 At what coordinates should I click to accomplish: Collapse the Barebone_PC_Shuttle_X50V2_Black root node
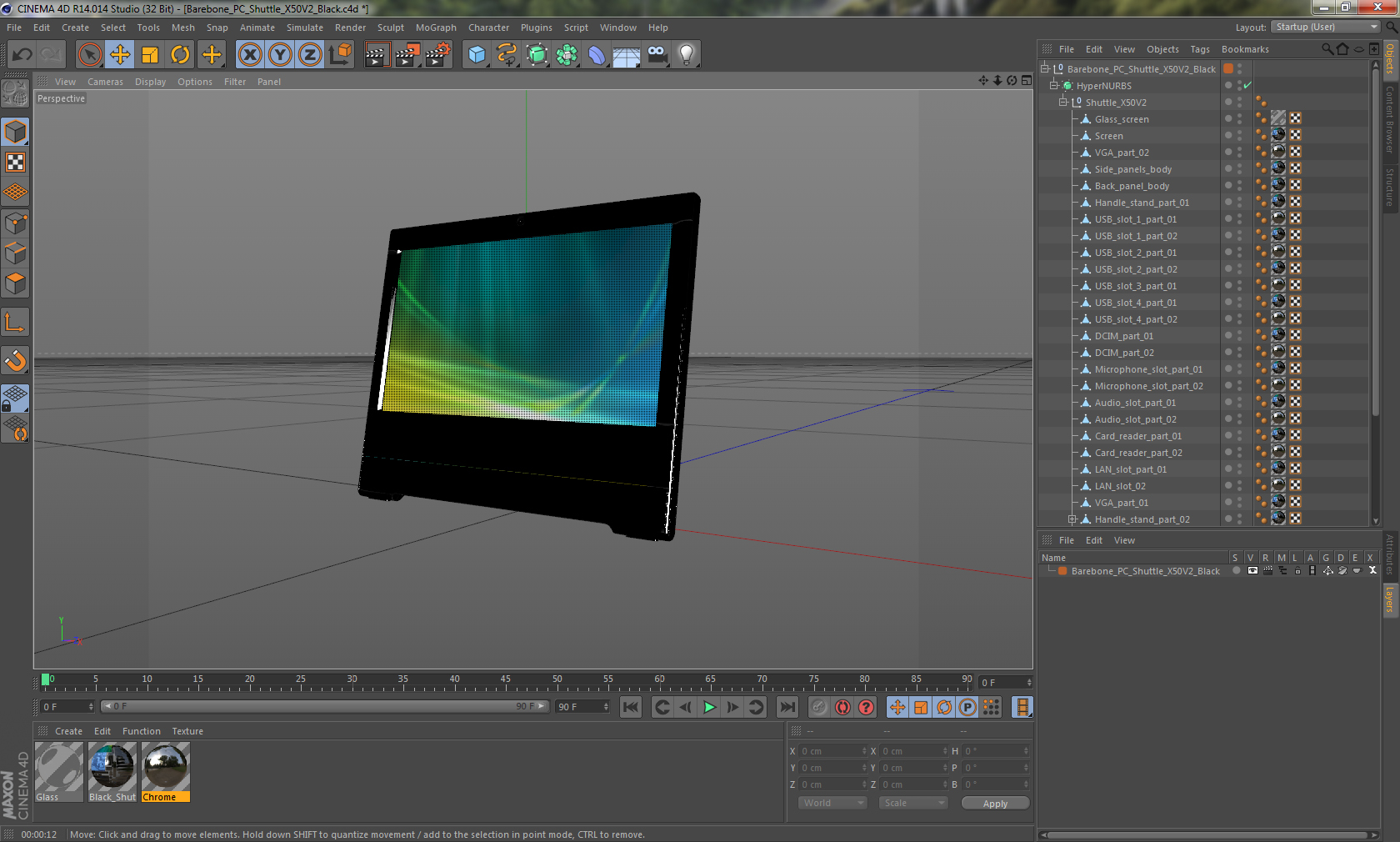pyautogui.click(x=1044, y=68)
